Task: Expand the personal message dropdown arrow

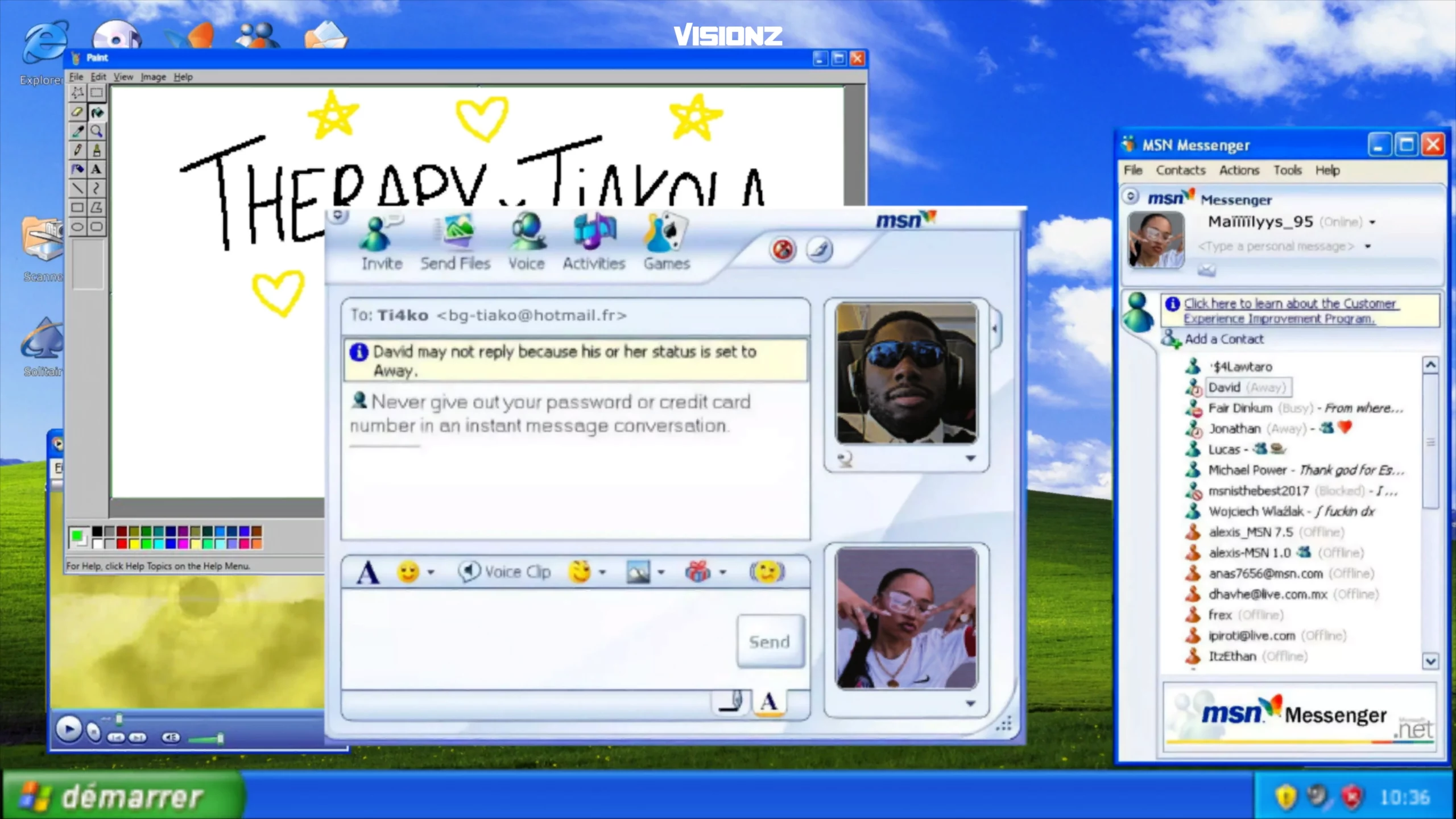Action: point(1368,246)
